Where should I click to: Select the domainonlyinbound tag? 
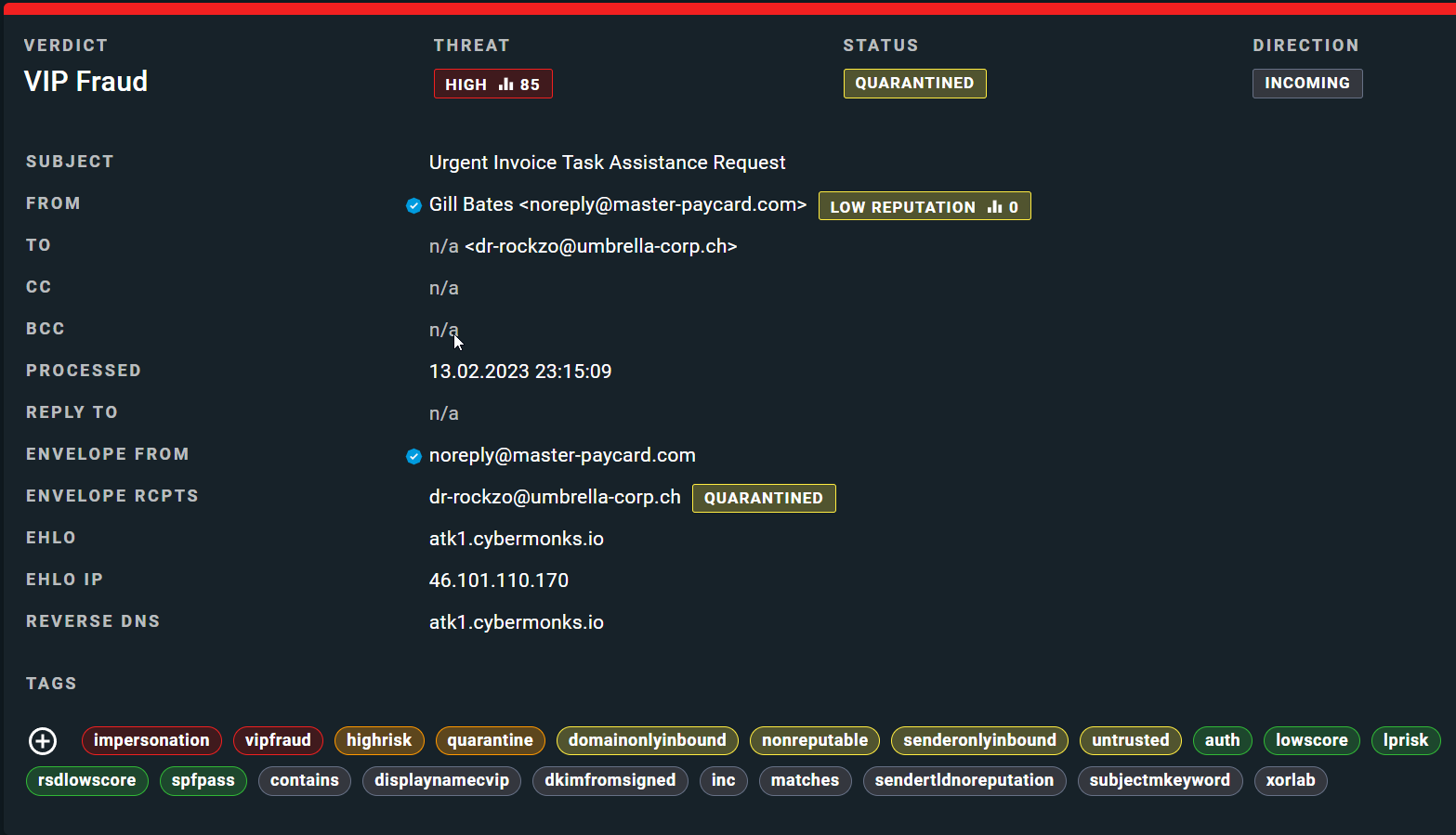tap(648, 740)
